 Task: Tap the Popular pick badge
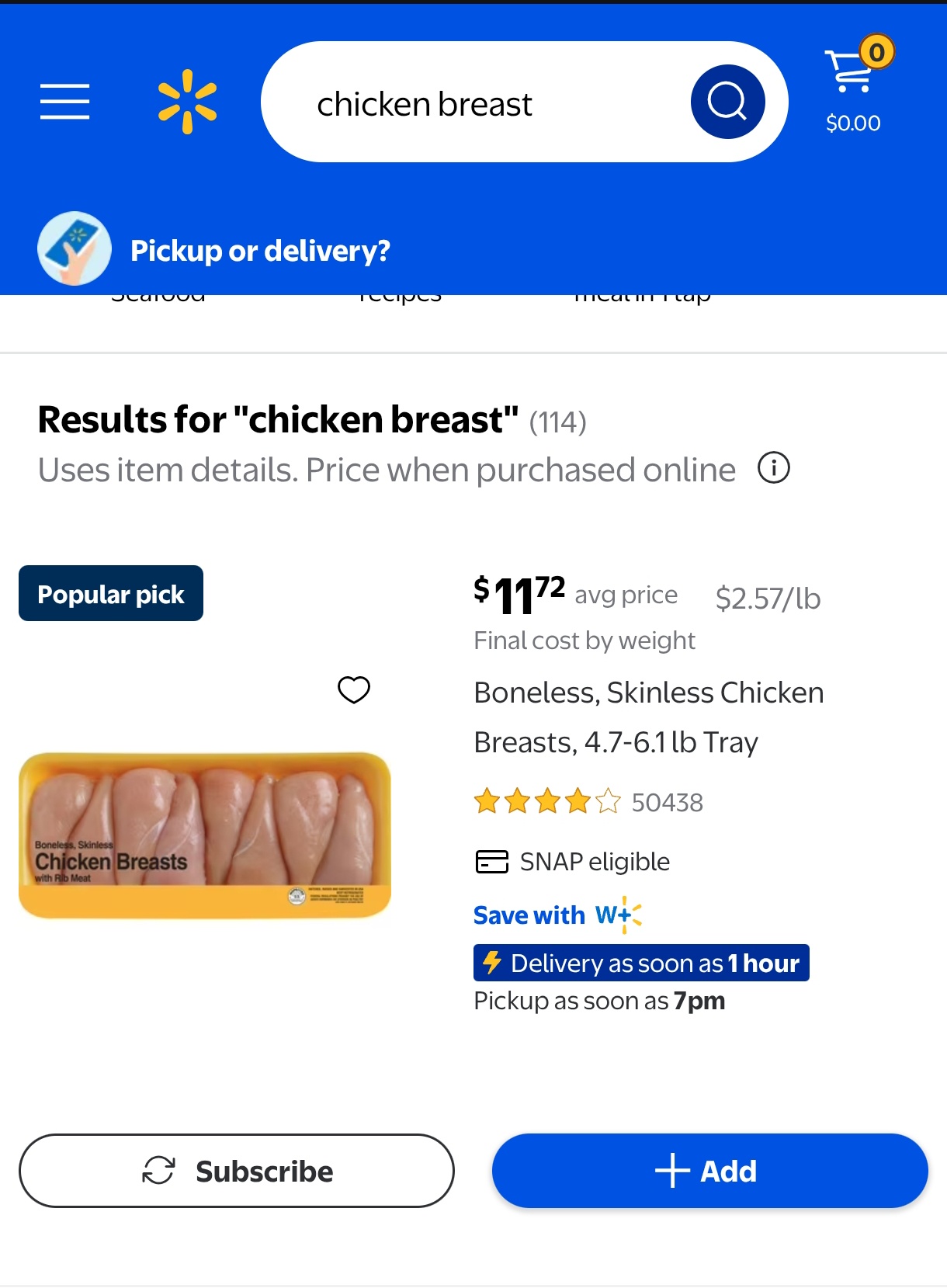pos(111,594)
